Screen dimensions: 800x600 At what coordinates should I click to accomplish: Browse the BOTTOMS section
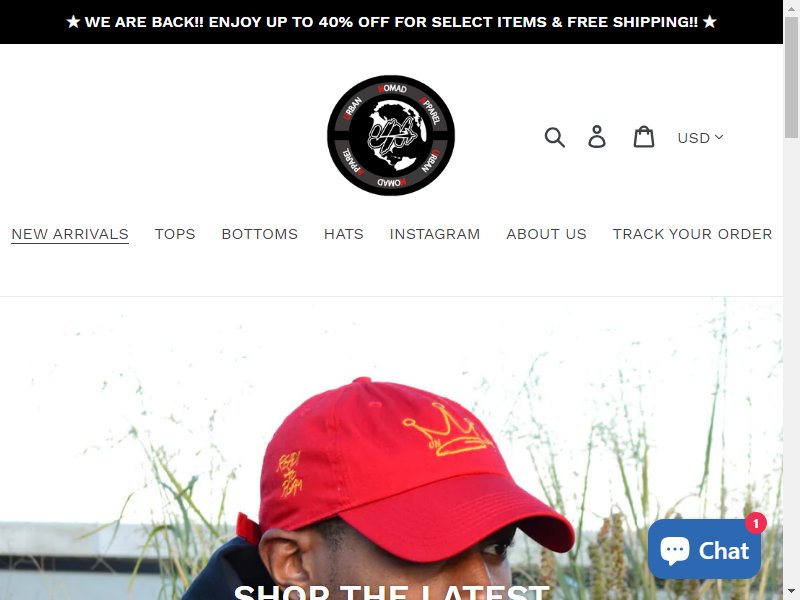(x=260, y=234)
